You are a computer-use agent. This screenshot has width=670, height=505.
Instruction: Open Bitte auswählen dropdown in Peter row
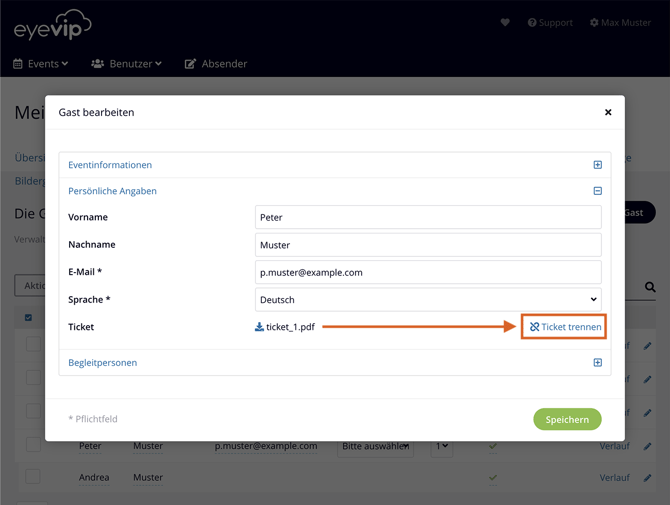coord(375,446)
